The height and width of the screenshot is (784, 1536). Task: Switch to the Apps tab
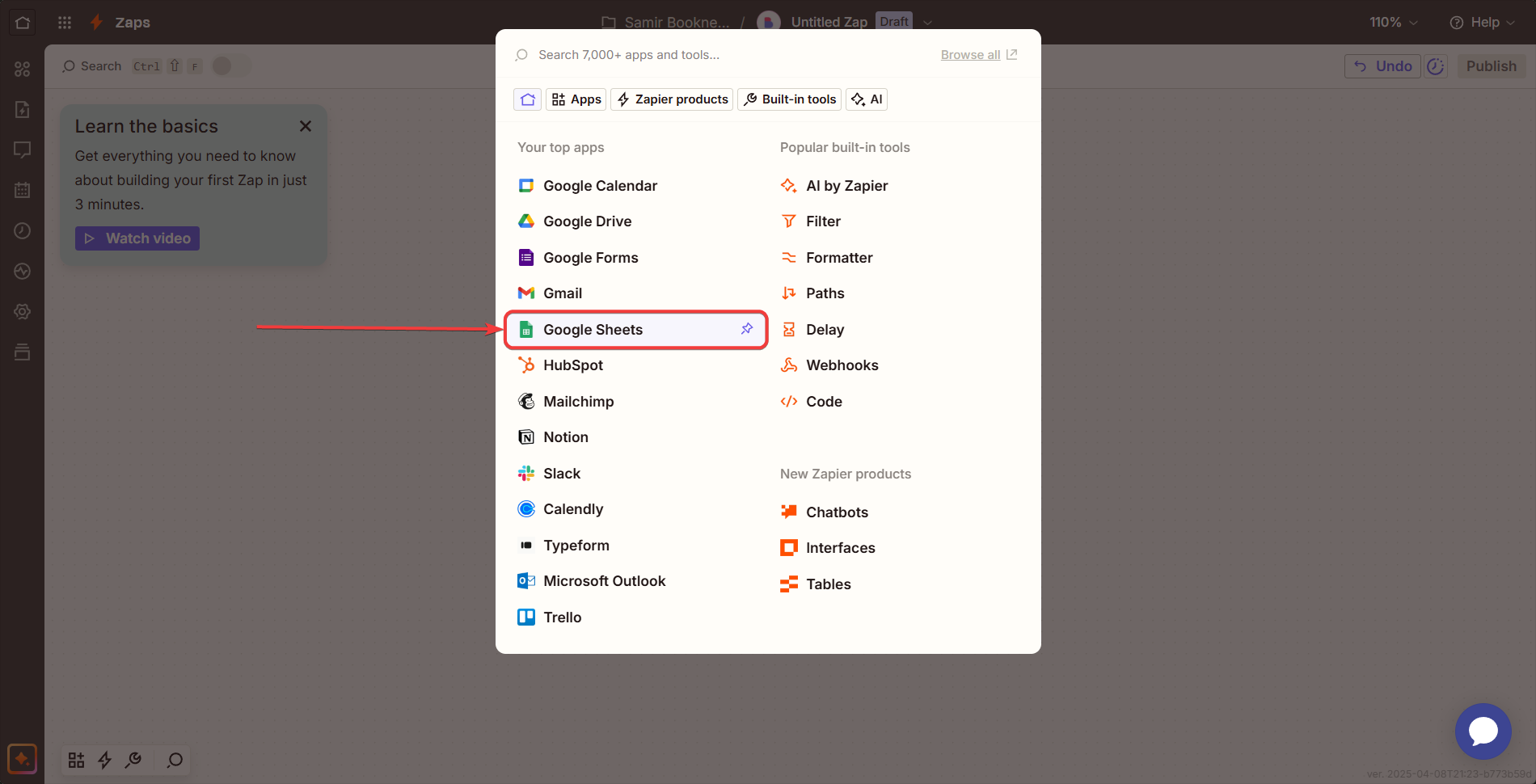[576, 99]
